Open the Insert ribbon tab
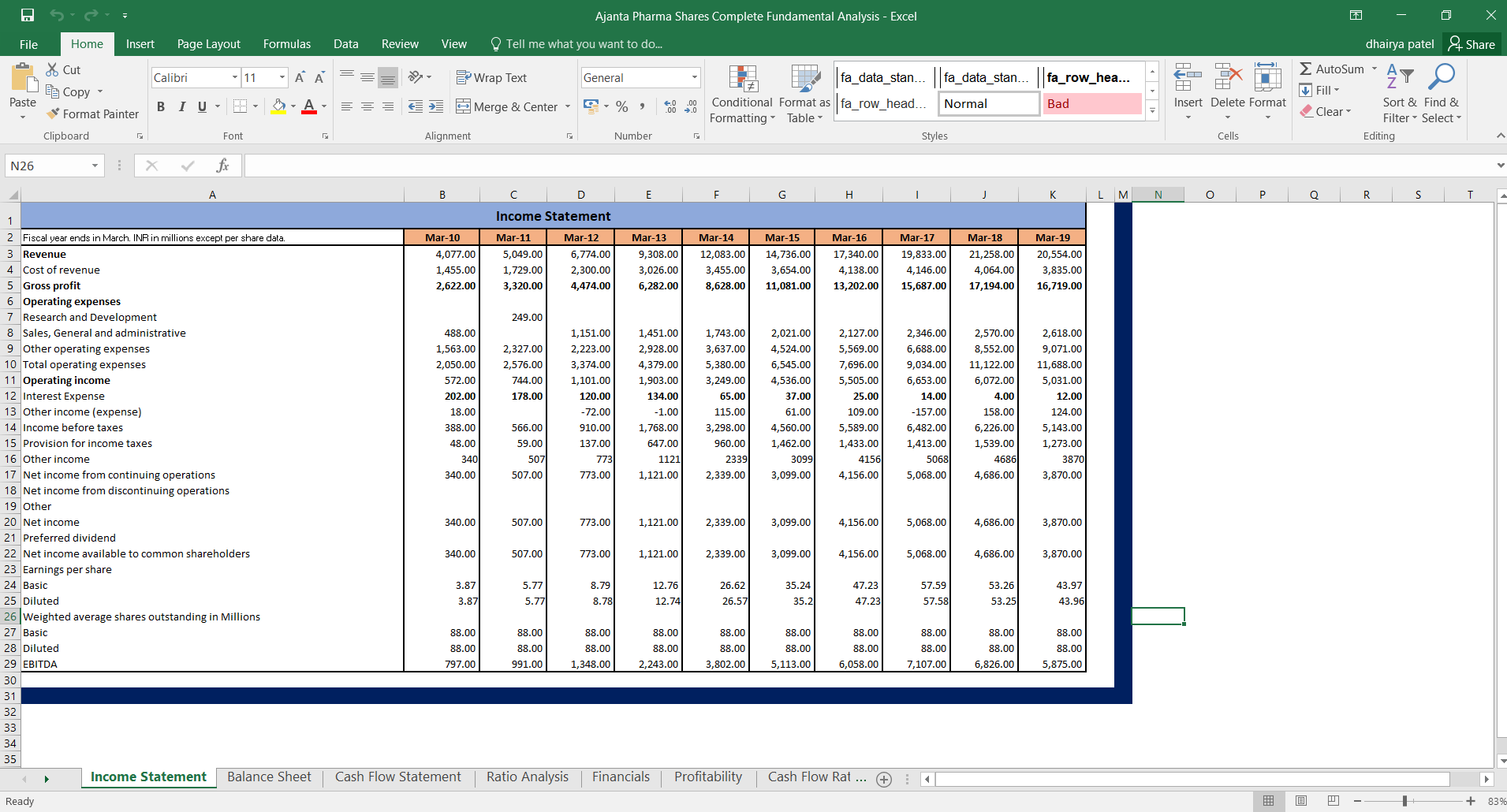 click(140, 44)
